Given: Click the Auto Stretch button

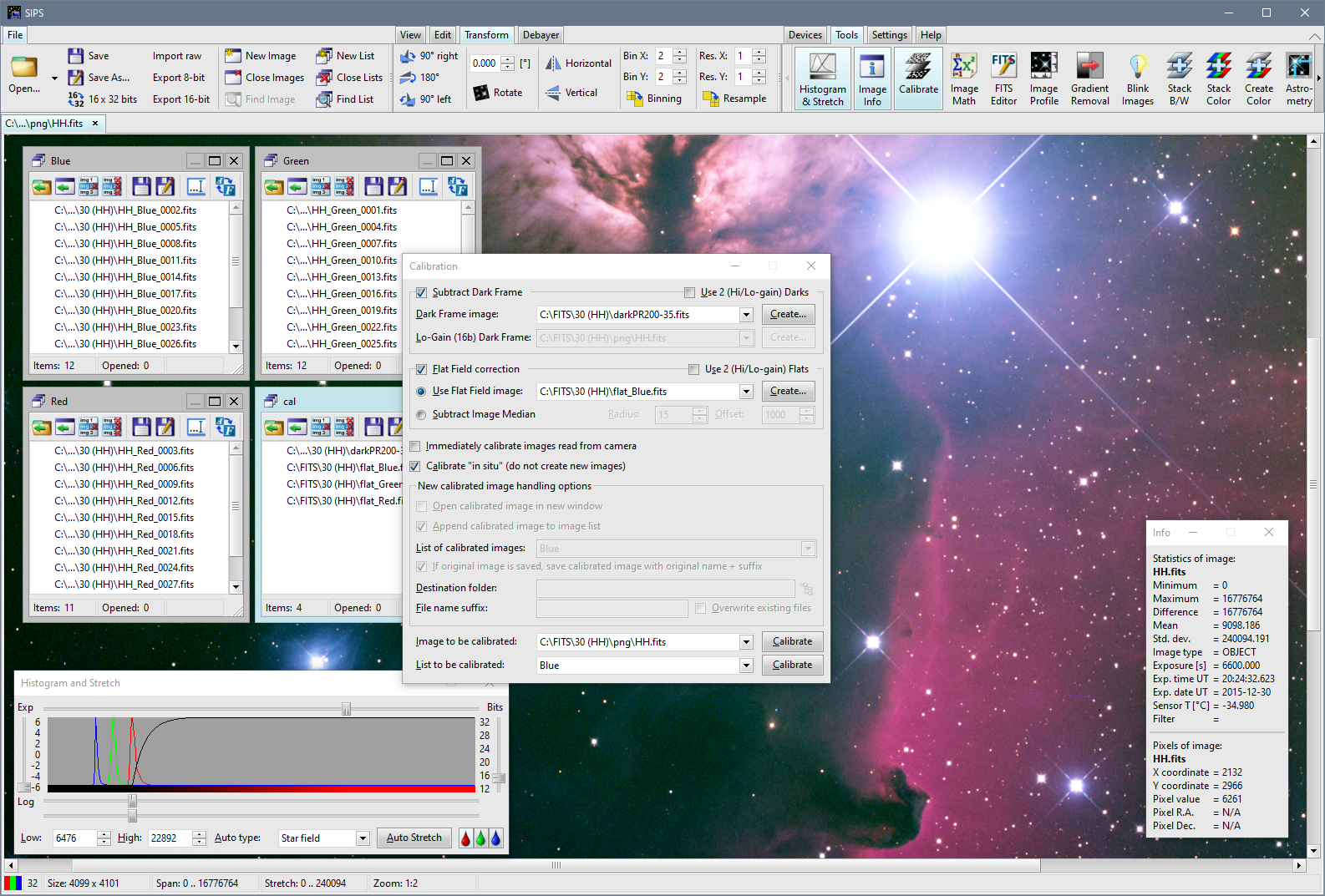Looking at the screenshot, I should point(414,838).
